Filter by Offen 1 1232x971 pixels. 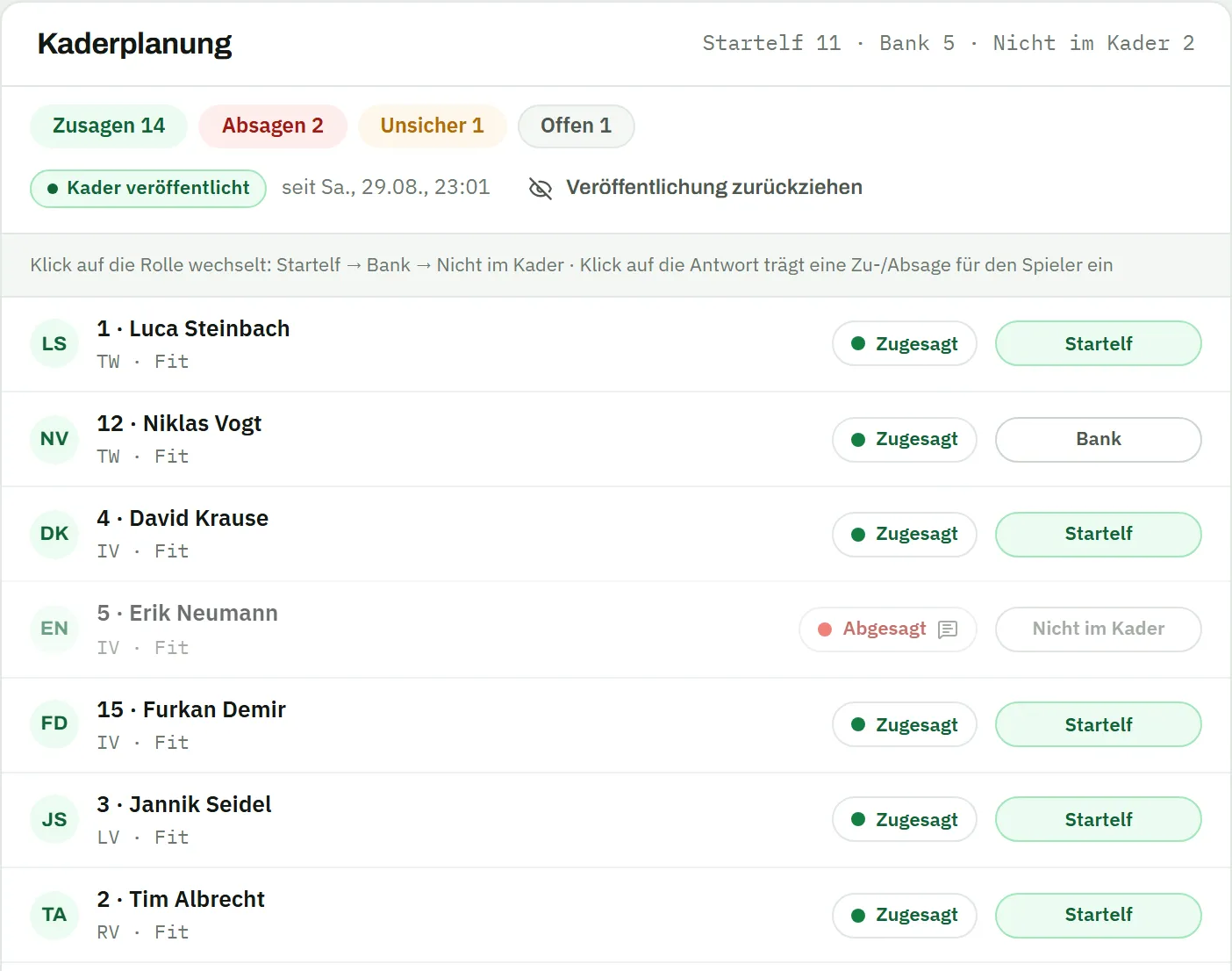[x=576, y=126]
